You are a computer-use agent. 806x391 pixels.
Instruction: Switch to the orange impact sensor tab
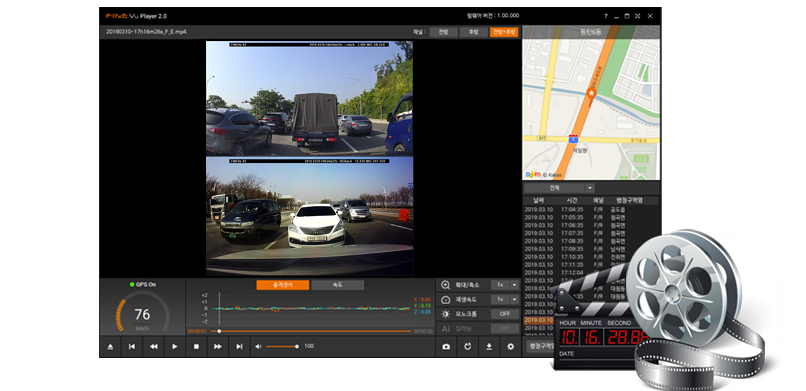(x=283, y=285)
